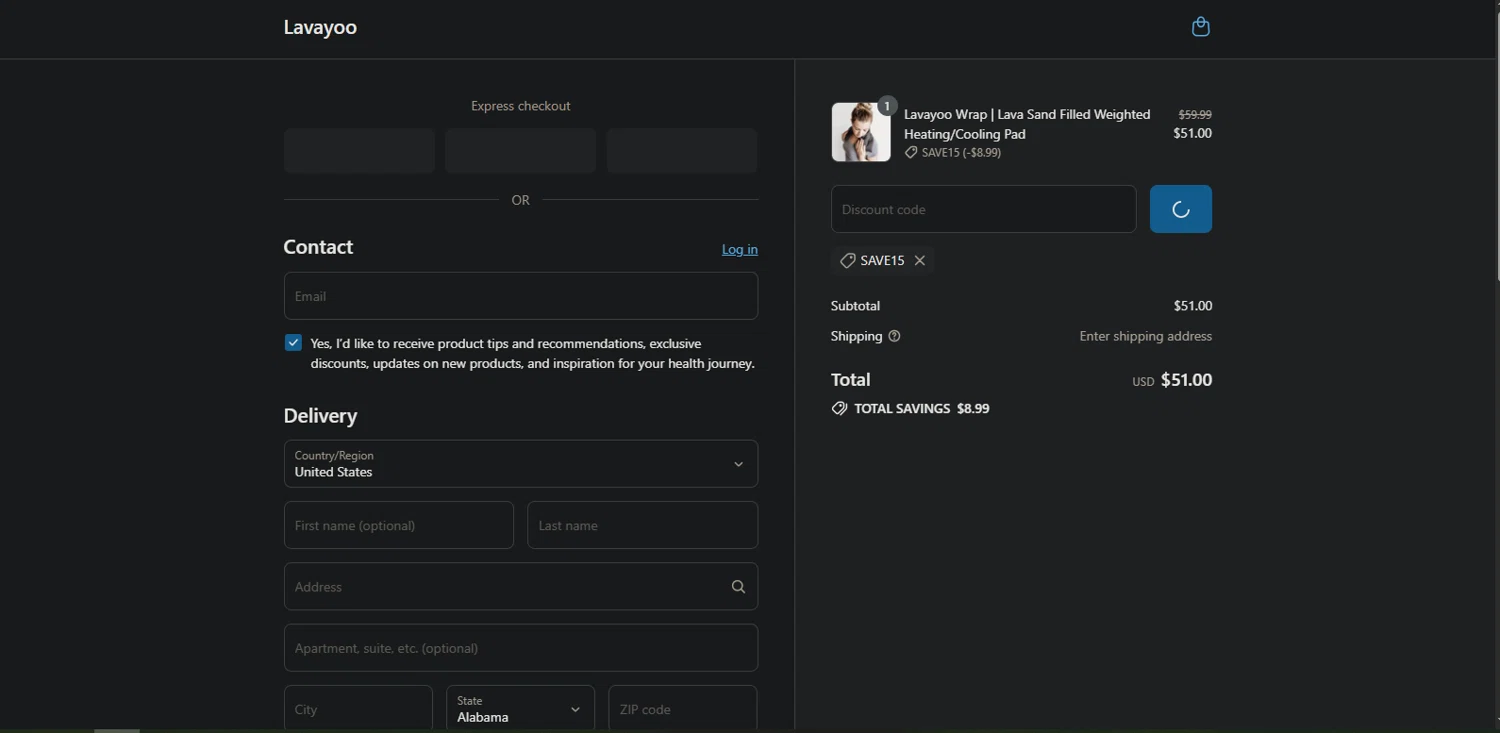Click the Subtotal label

(855, 306)
